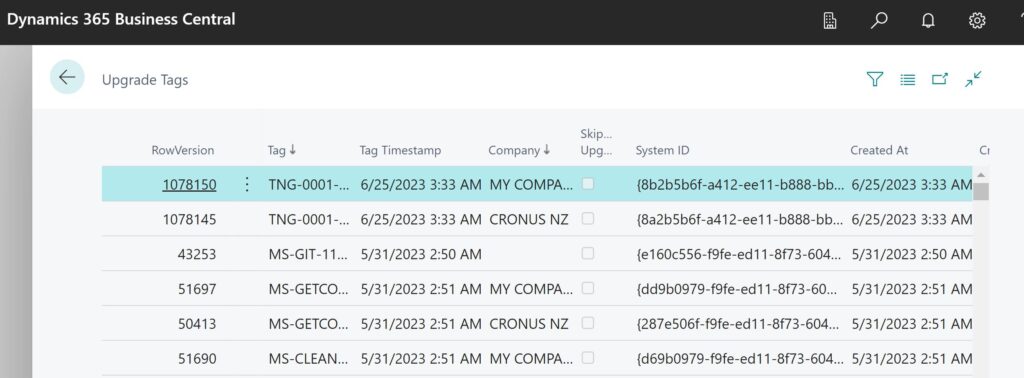
Task: Open the Tag Timestamp column header menu
Action: click(400, 150)
